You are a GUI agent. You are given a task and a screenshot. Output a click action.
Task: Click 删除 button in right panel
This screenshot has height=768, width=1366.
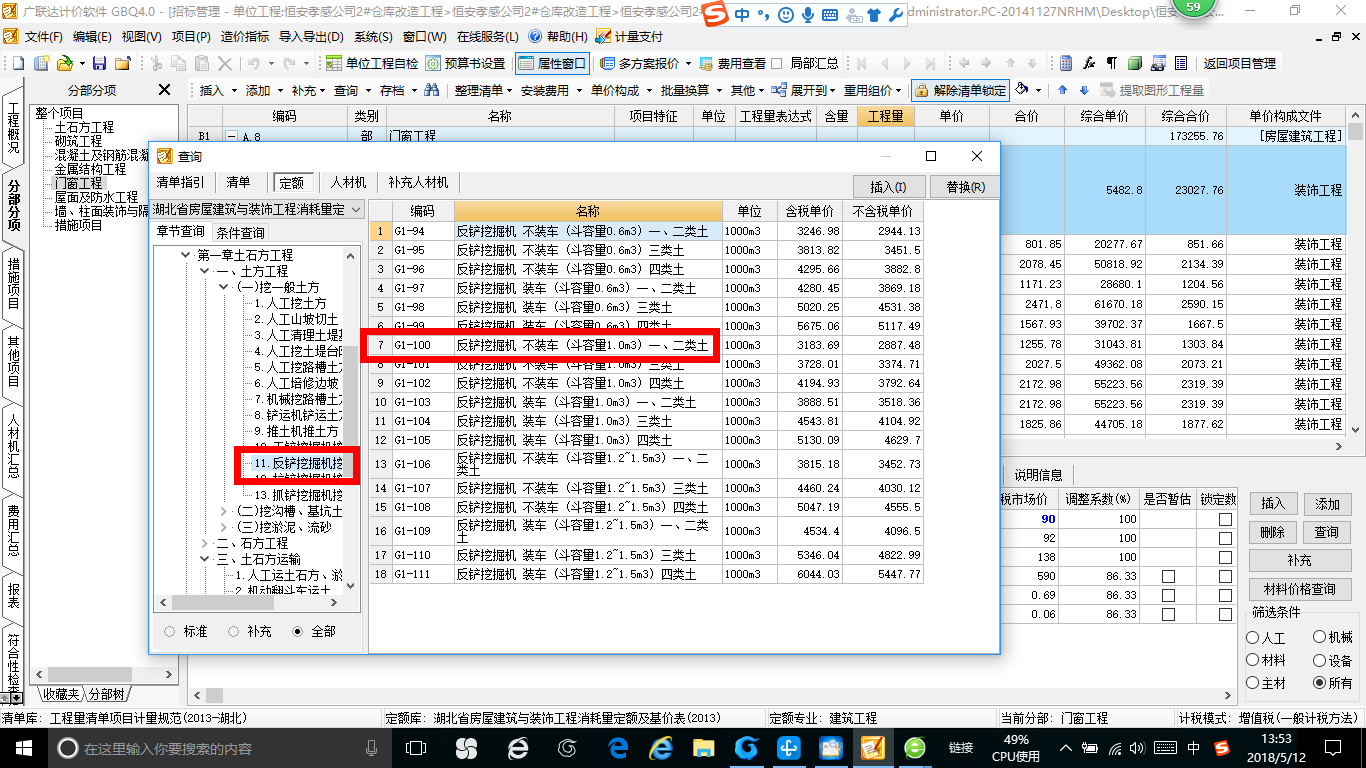point(1272,532)
